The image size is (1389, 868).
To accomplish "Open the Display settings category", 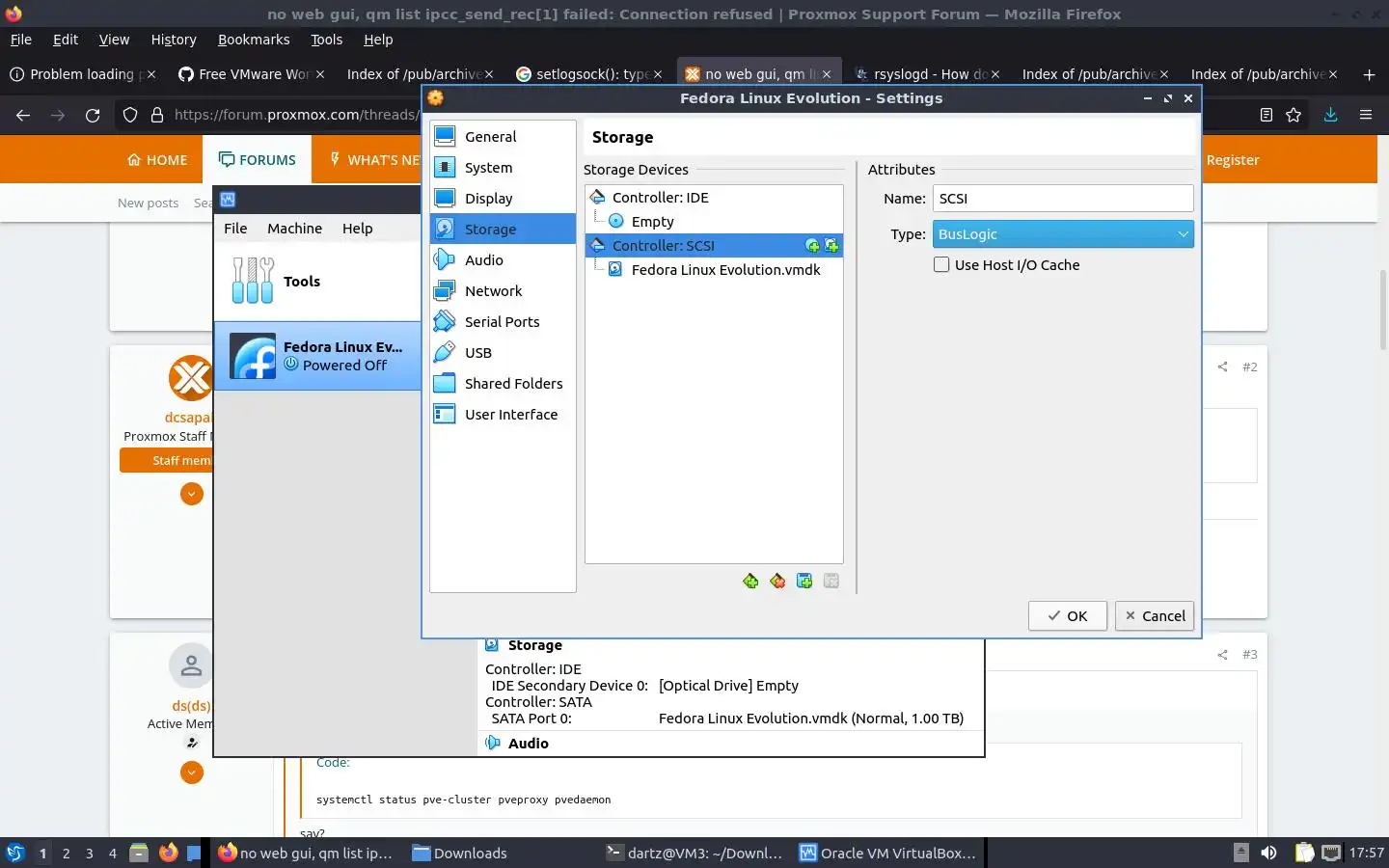I will [503, 199].
